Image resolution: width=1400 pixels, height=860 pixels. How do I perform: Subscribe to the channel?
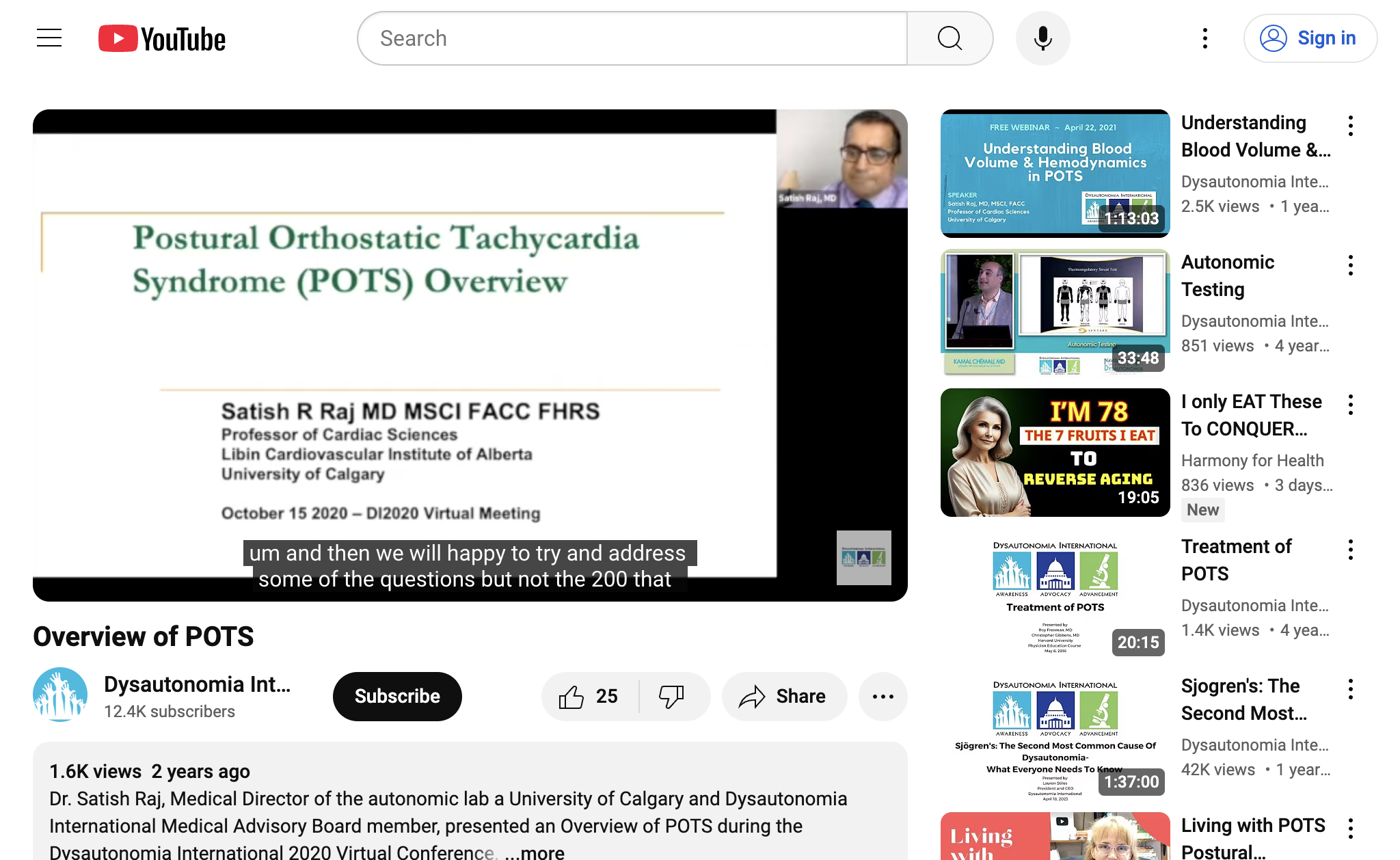point(397,696)
